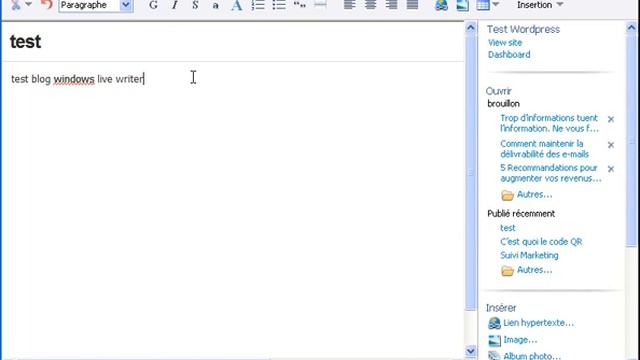Apply bulleted list formatting
Viewport: 640px width, 360px height.
pos(279,5)
